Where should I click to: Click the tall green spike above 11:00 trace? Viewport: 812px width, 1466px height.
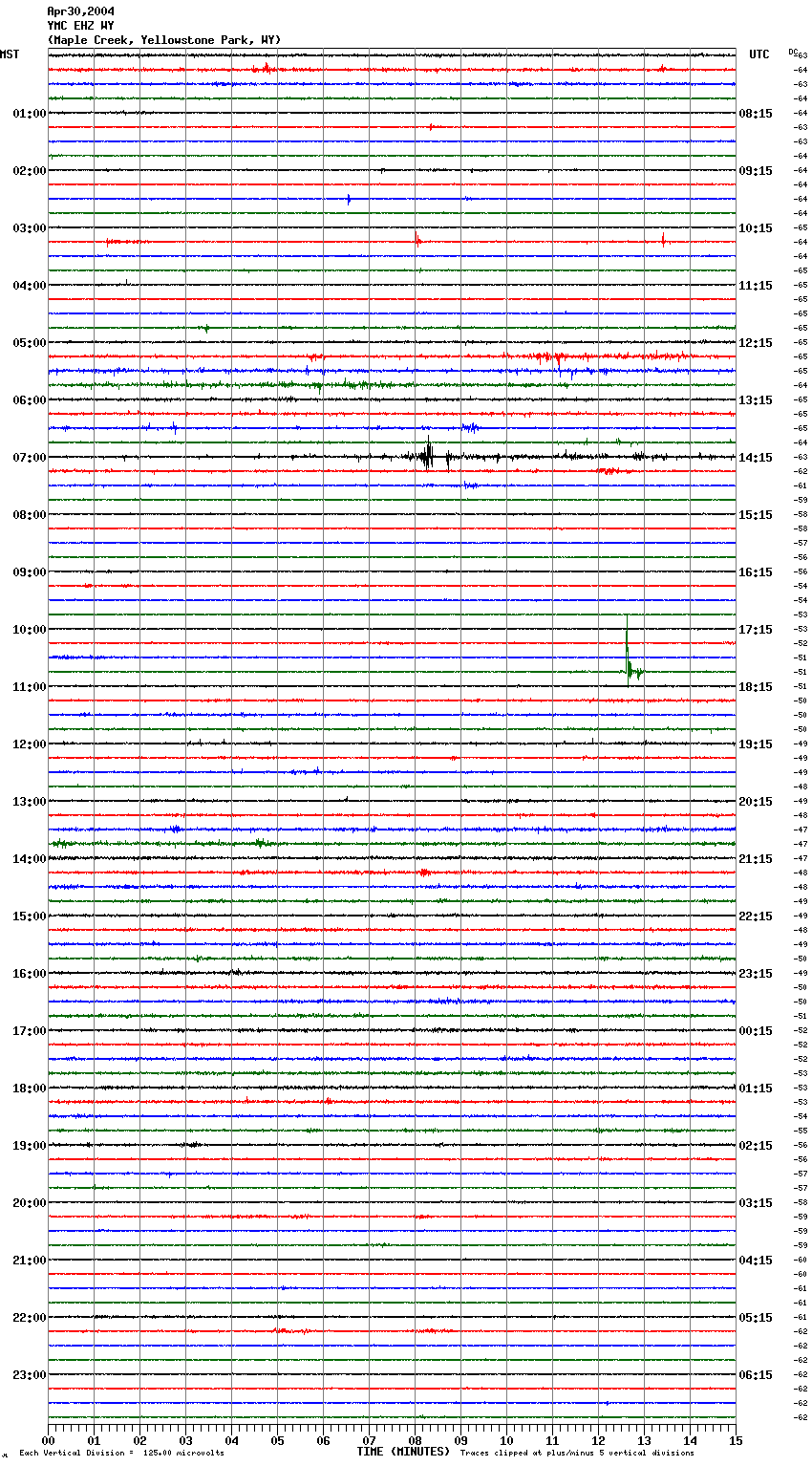628,650
